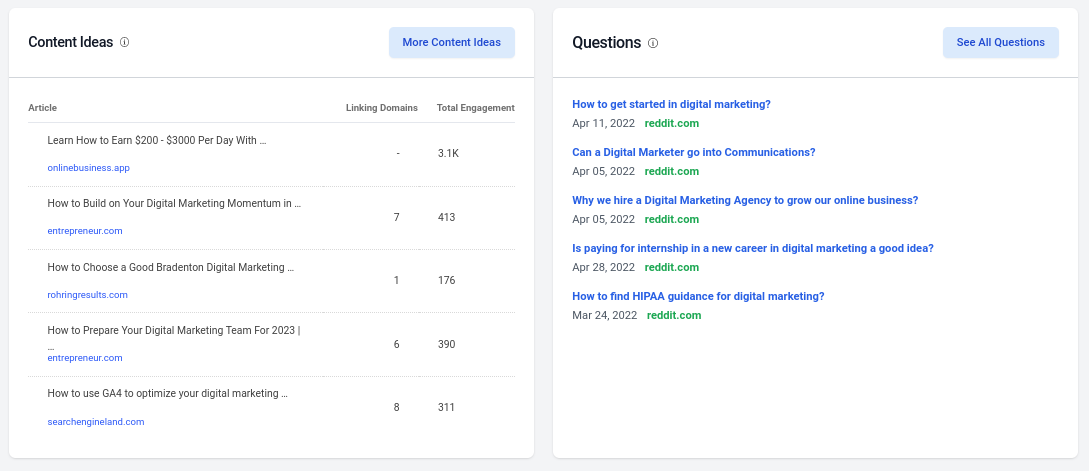
Task: Click info icon beside Content Ideas heading
Action: (125, 43)
